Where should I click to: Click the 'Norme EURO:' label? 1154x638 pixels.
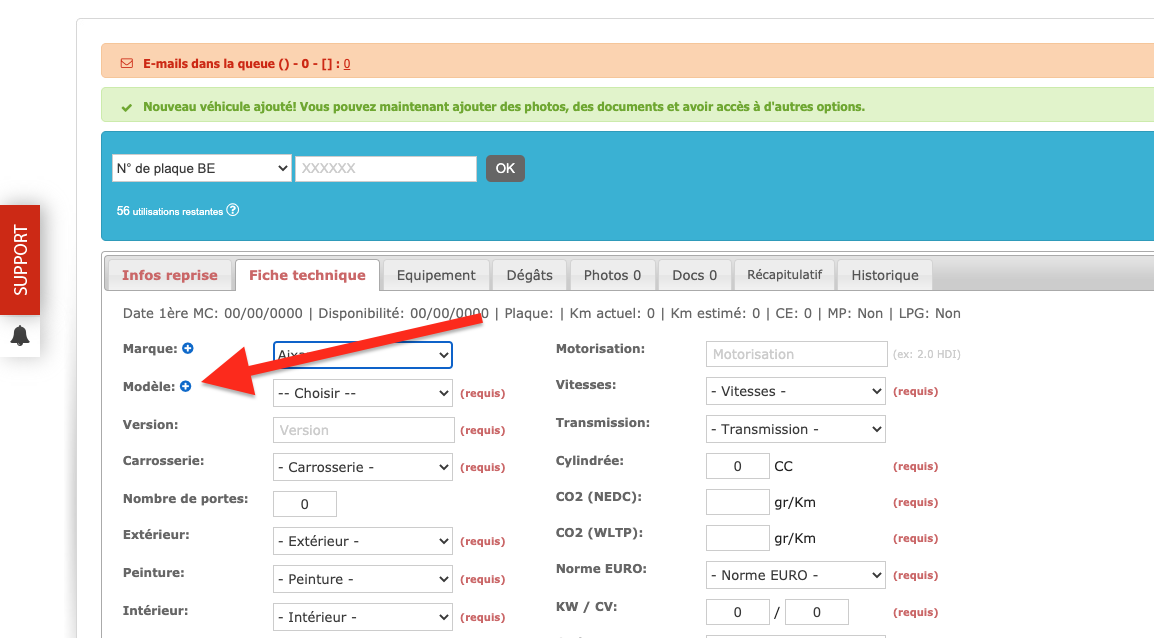pos(601,568)
